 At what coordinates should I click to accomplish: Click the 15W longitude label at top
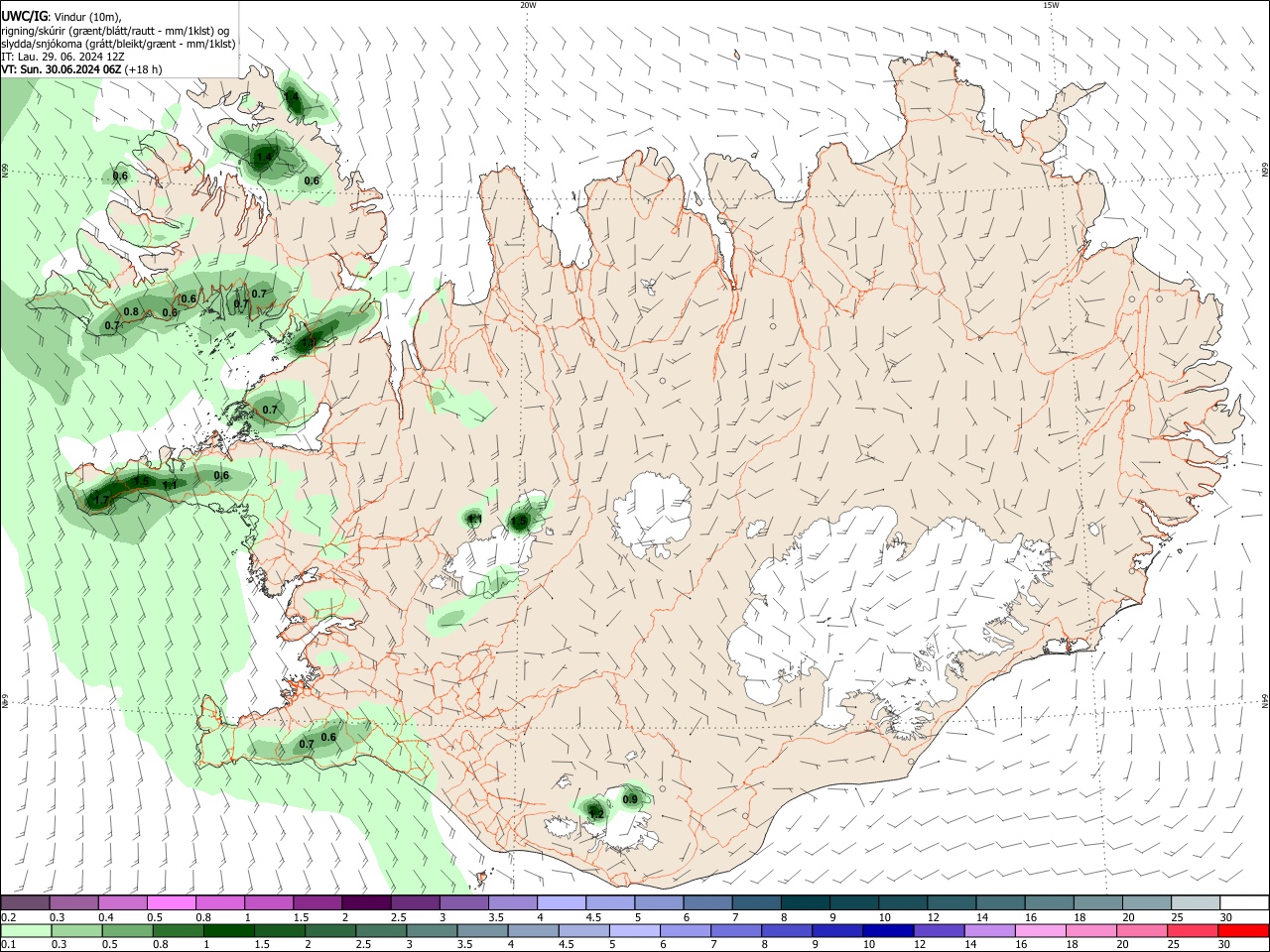[x=1050, y=5]
